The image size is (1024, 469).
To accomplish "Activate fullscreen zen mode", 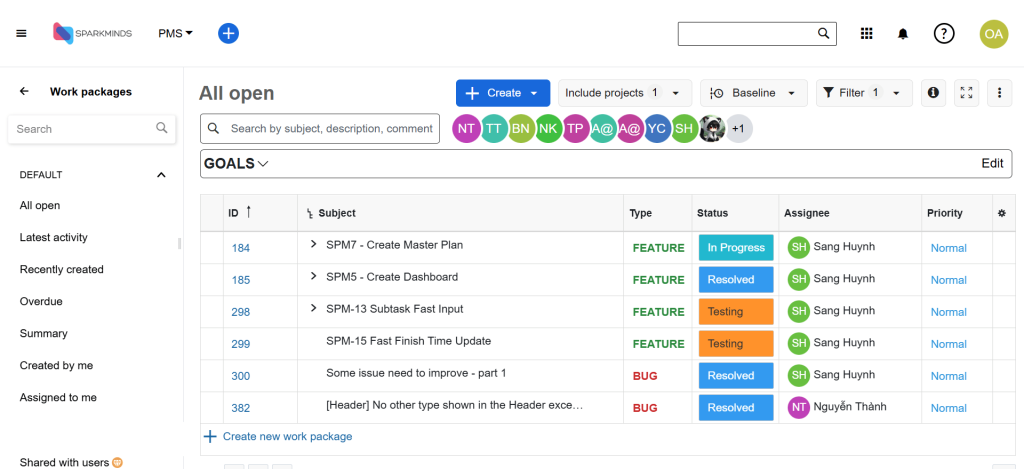I will pos(966,93).
